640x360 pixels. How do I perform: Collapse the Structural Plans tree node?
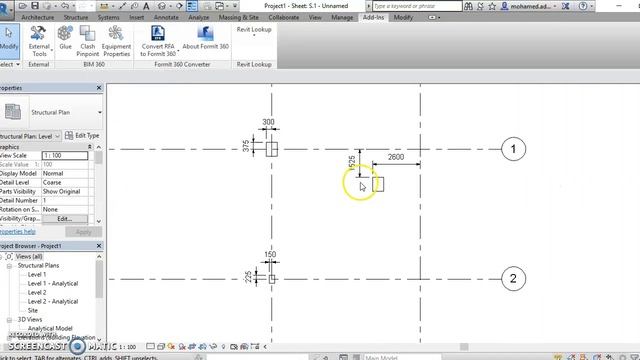[x=9, y=266]
